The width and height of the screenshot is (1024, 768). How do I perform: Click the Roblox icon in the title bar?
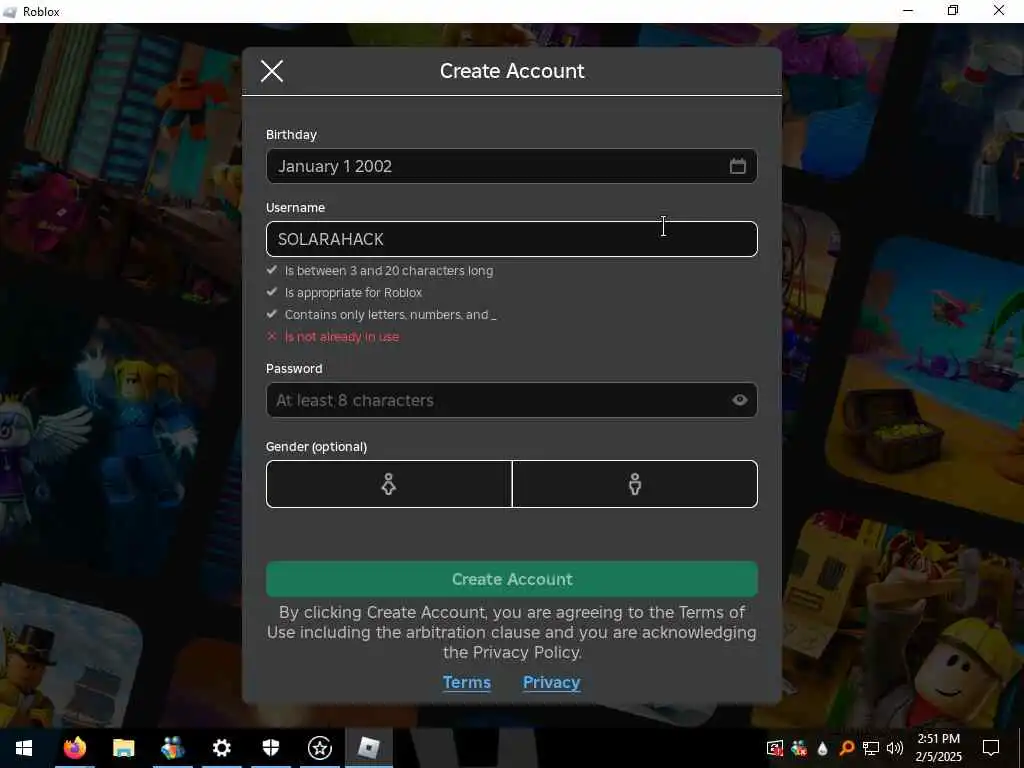[x=10, y=12]
